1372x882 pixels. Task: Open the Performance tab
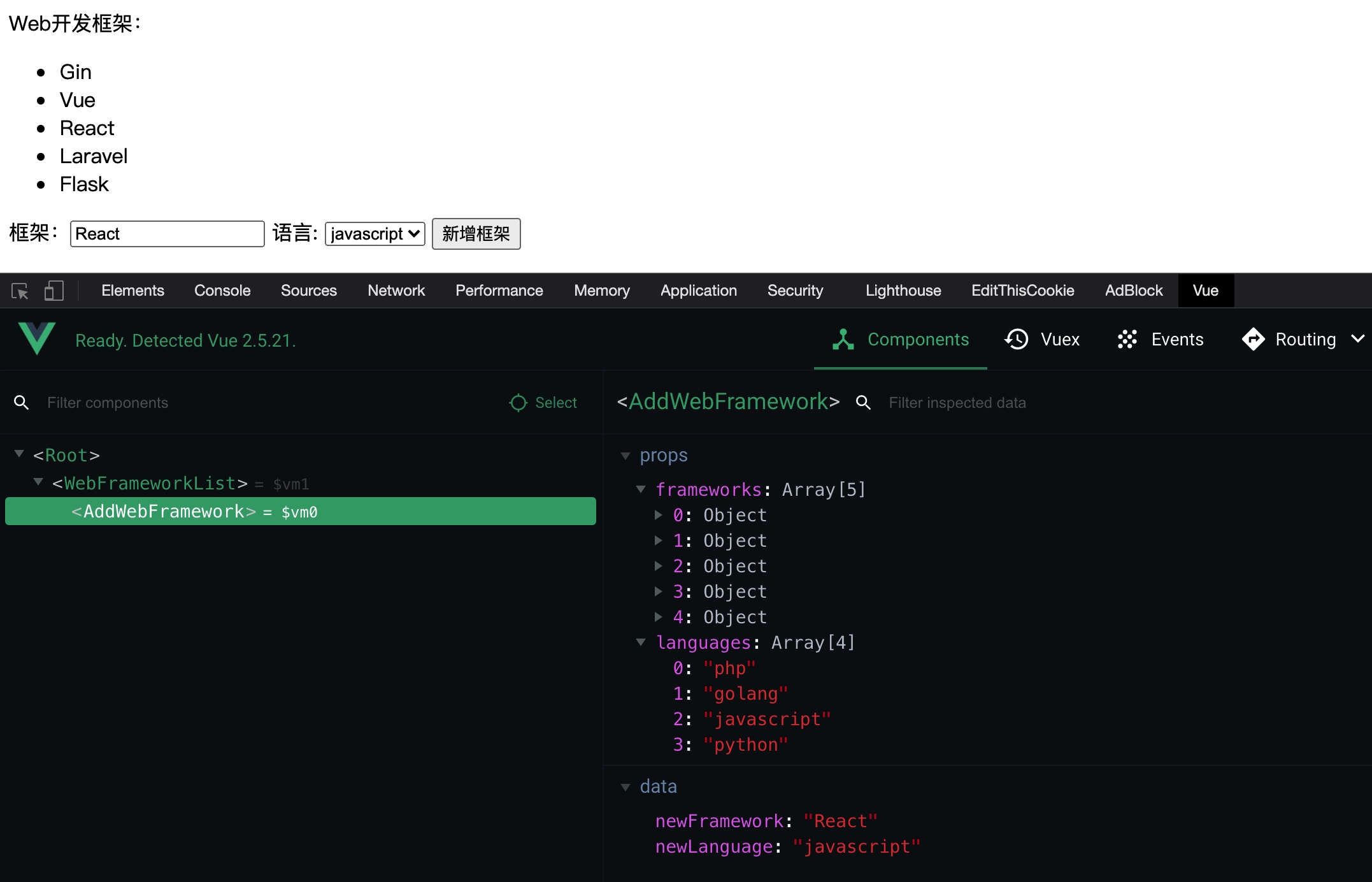499,291
